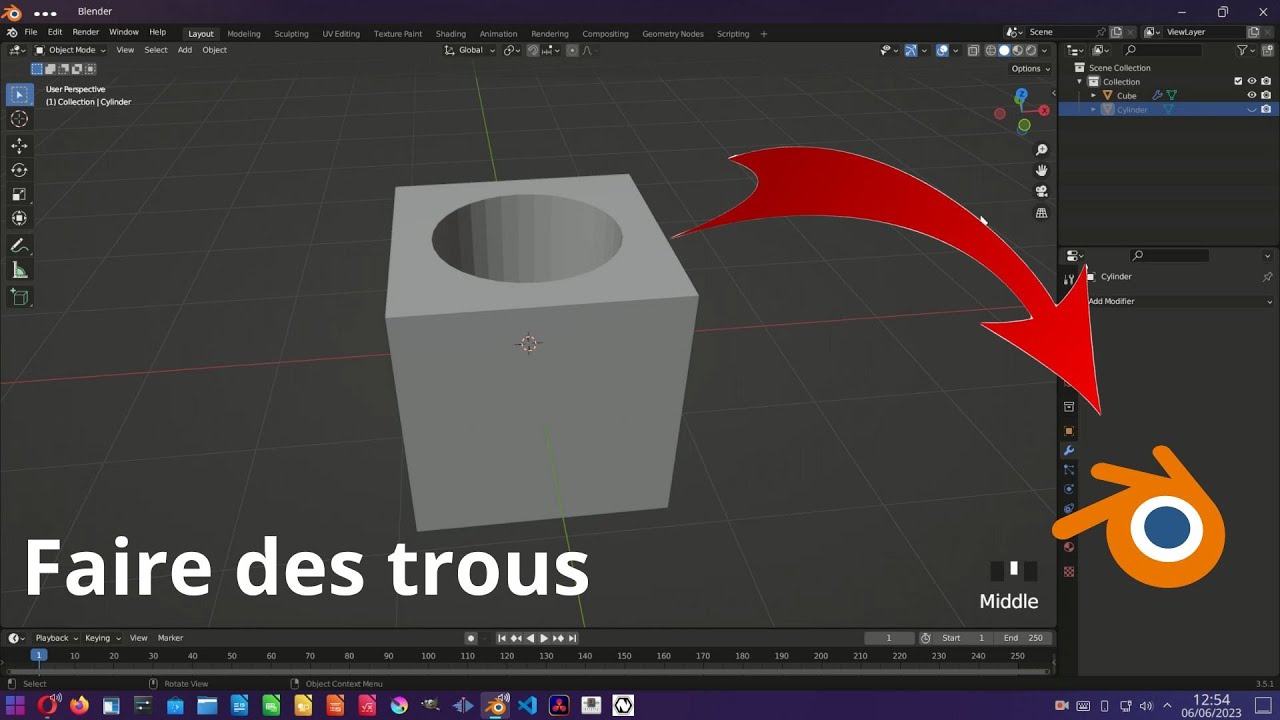Open the Object Mode dropdown

pos(70,50)
